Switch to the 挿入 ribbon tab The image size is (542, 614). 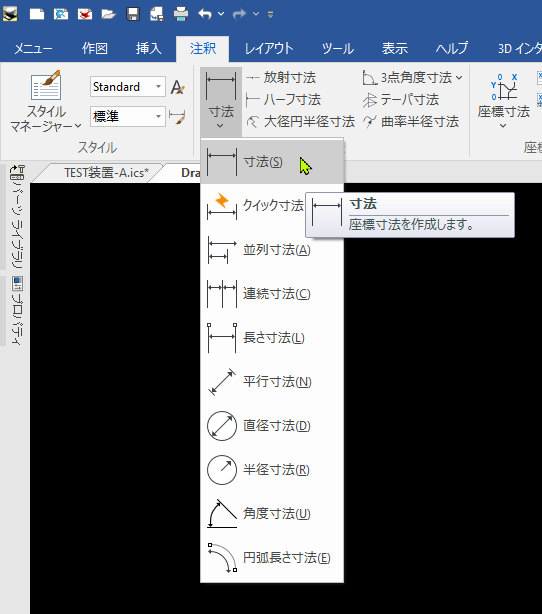coord(148,49)
